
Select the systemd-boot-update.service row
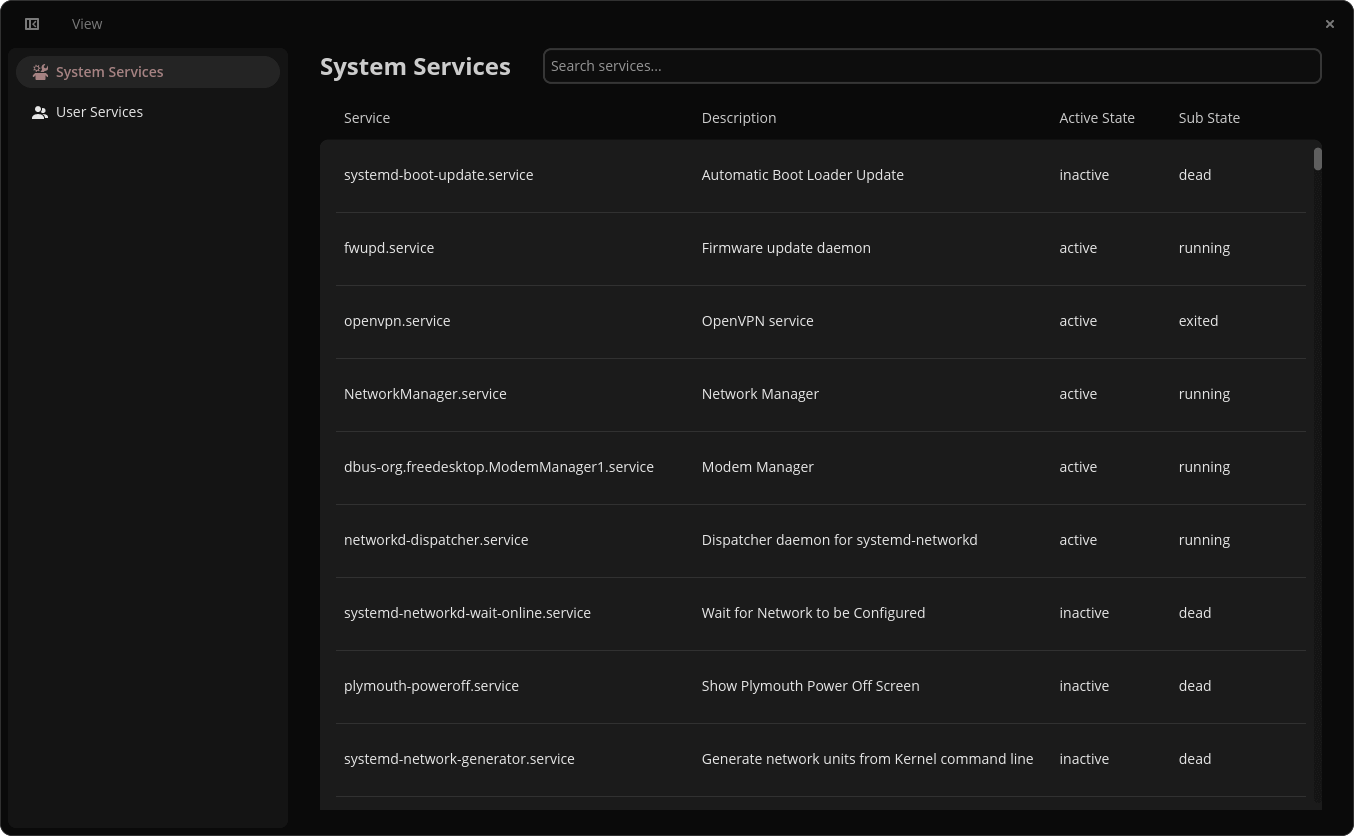(x=700, y=175)
